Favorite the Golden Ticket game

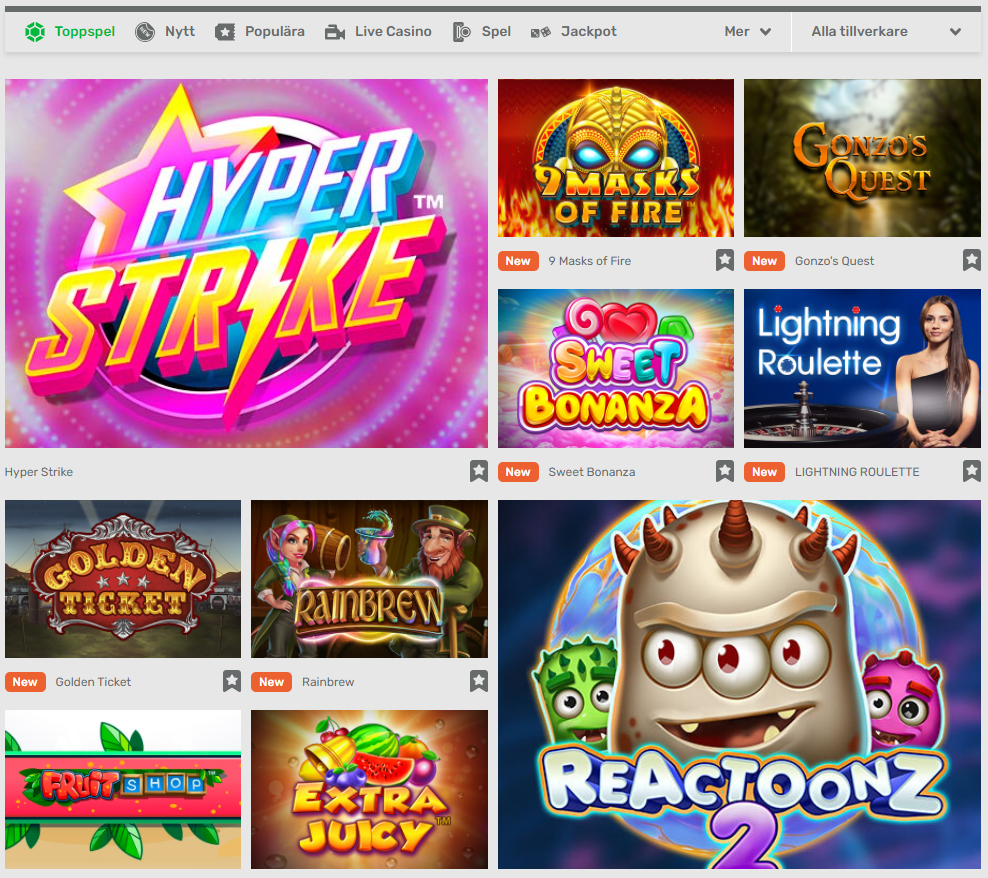(x=232, y=681)
